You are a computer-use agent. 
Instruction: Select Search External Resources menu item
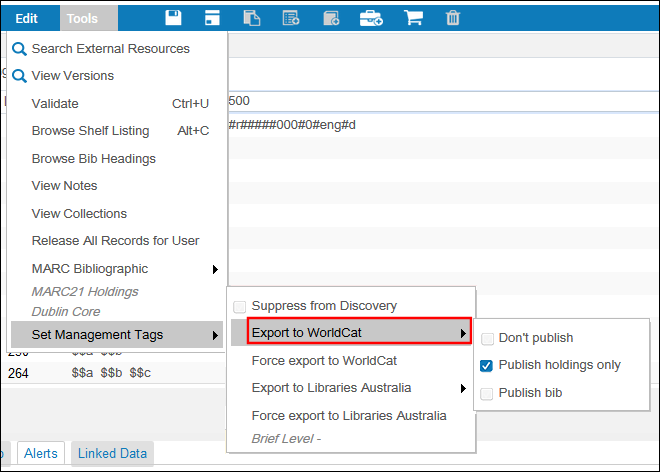coord(110,48)
